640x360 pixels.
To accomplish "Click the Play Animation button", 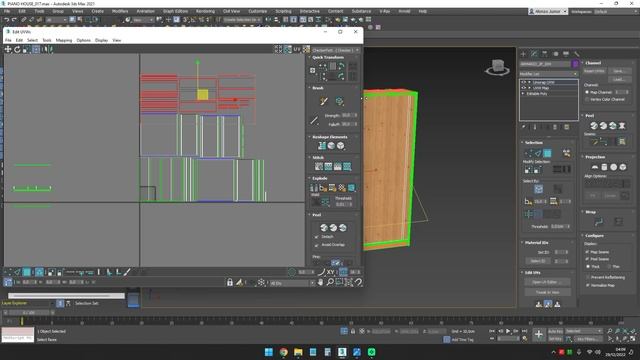I will coord(508,331).
